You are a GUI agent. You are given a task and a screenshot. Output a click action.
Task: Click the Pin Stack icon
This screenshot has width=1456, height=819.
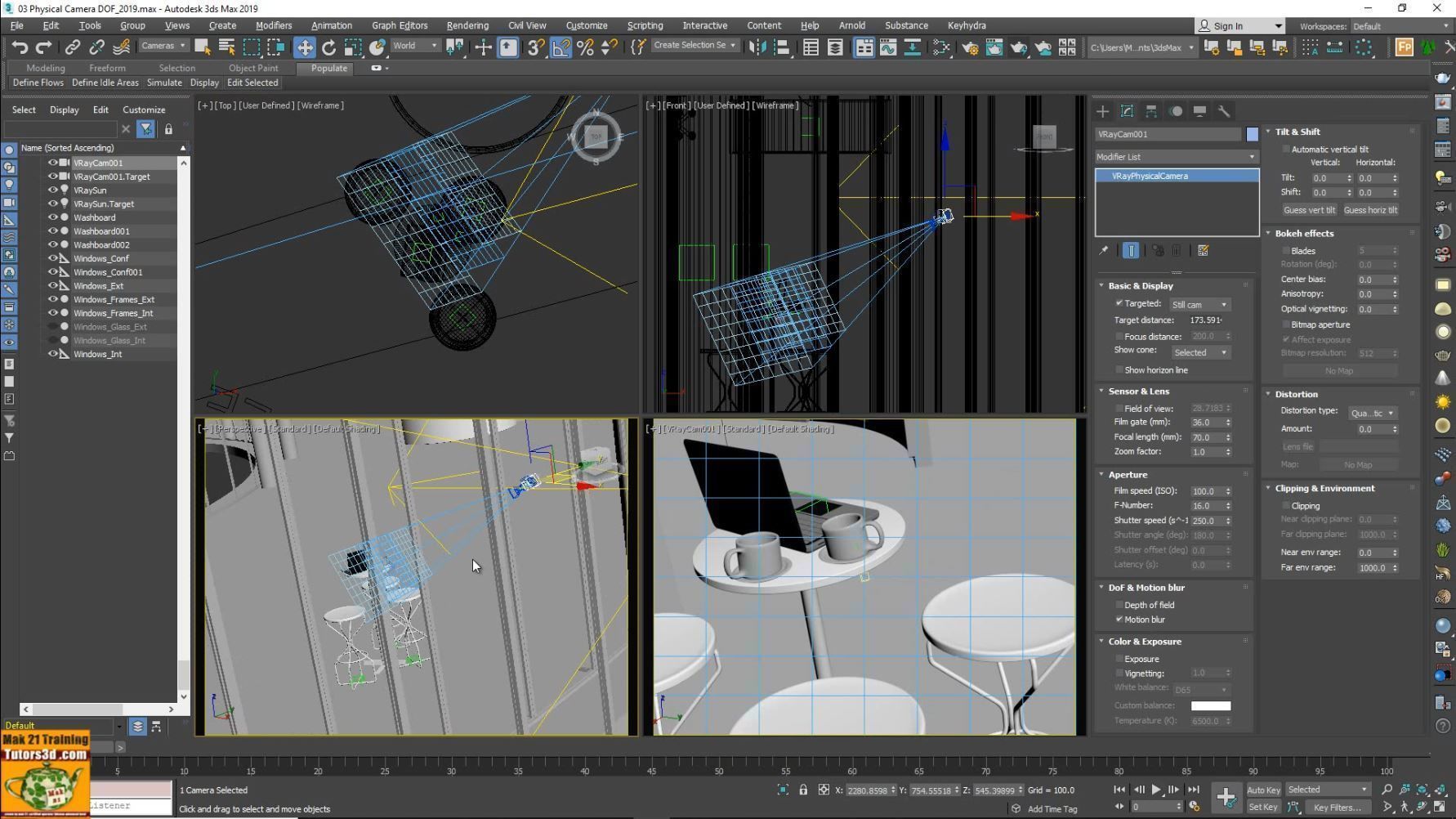pyautogui.click(x=1103, y=251)
